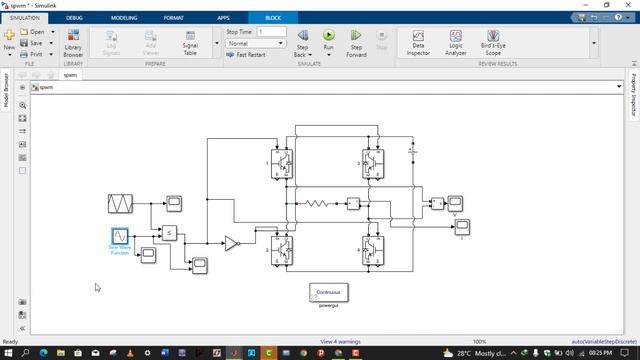Image resolution: width=640 pixels, height=360 pixels.
Task: Select the powergui Continuous block
Action: click(x=329, y=292)
